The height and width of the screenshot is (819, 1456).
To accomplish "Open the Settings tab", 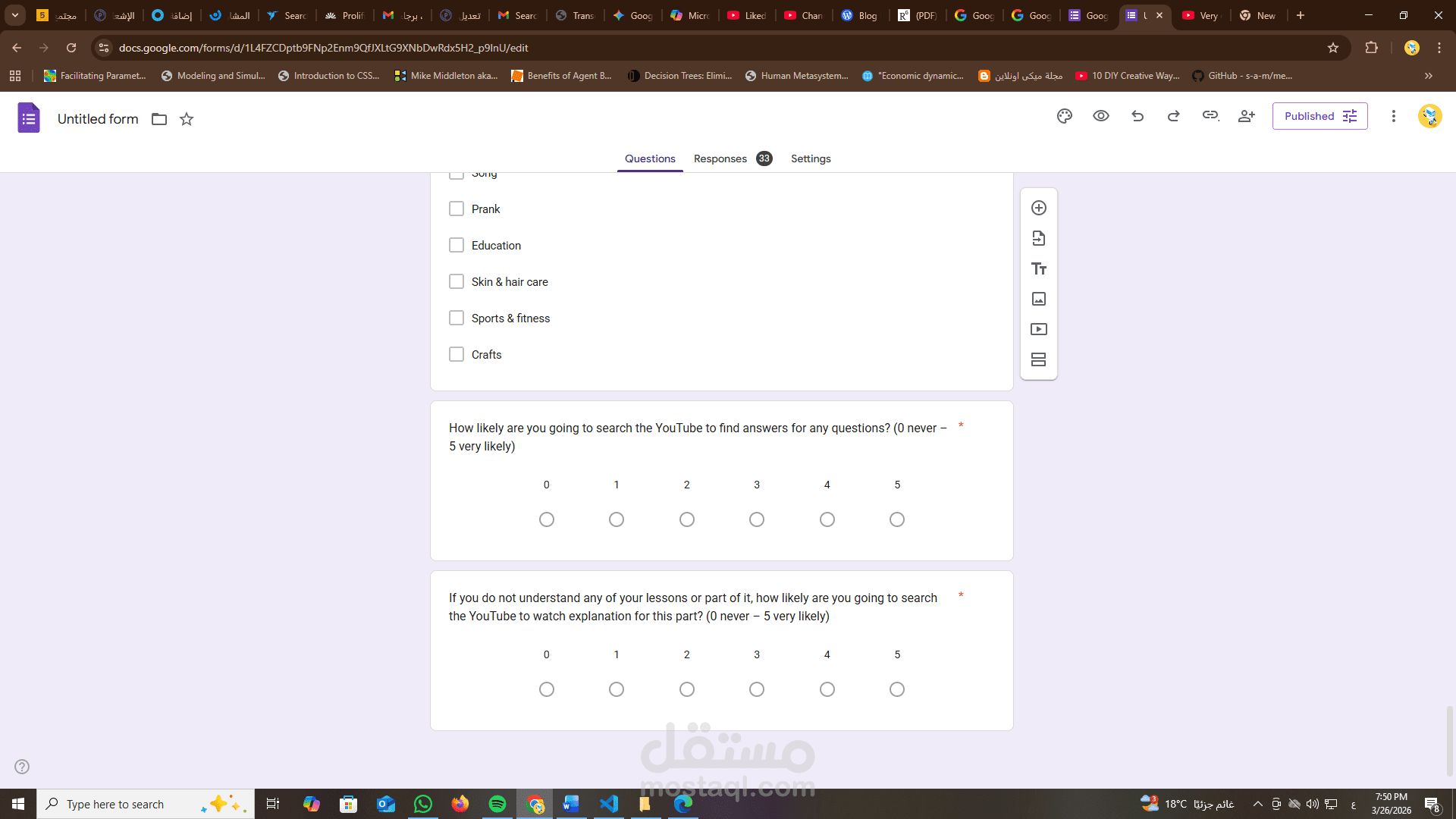I will 811,158.
